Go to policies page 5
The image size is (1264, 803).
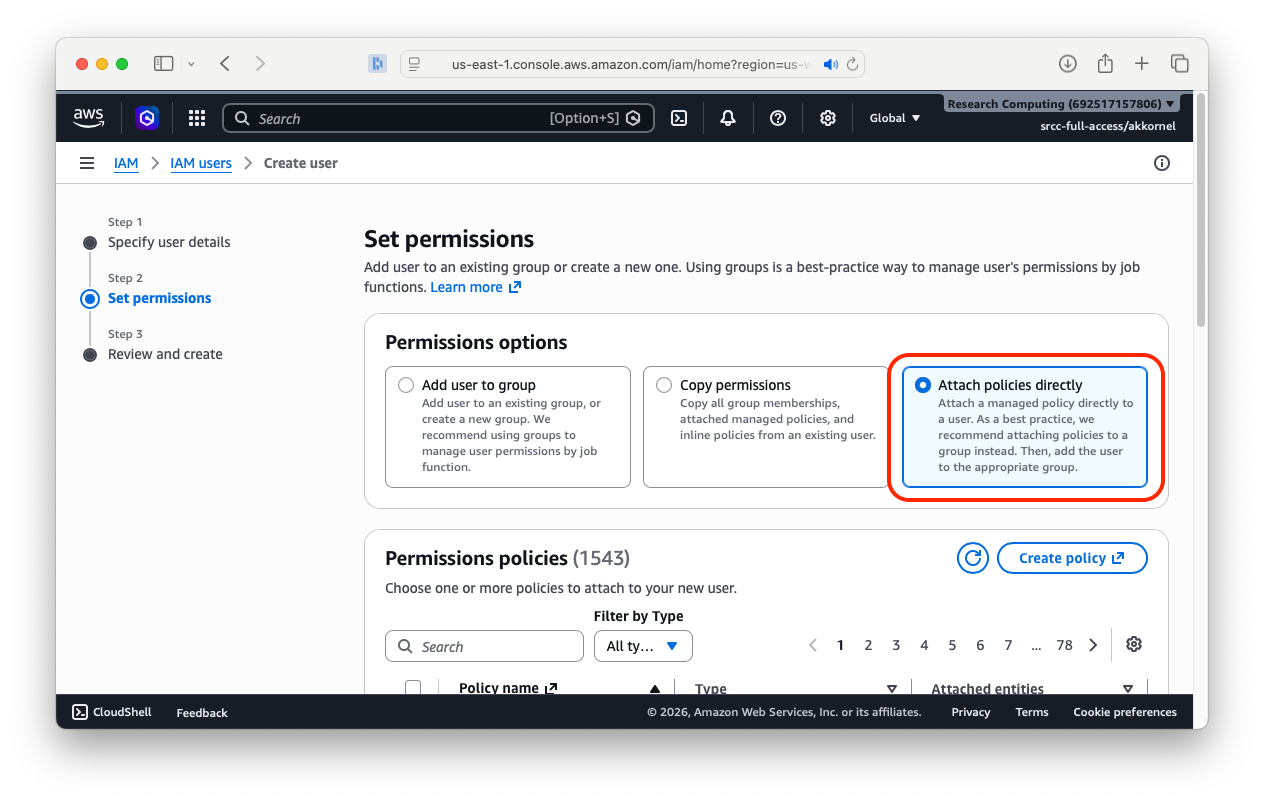[952, 646]
